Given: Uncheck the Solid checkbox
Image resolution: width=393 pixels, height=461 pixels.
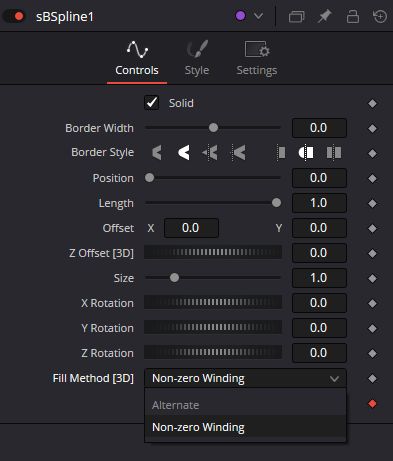Looking at the screenshot, I should pos(152,103).
